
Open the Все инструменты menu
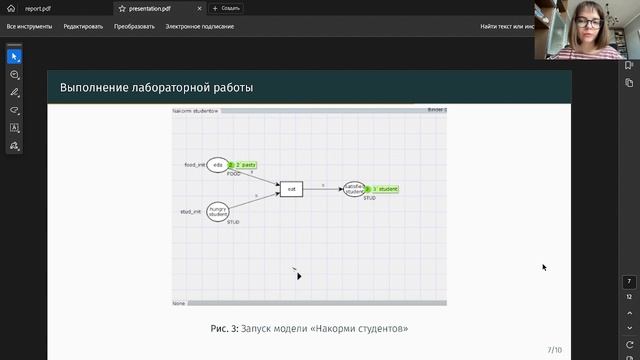(29, 27)
